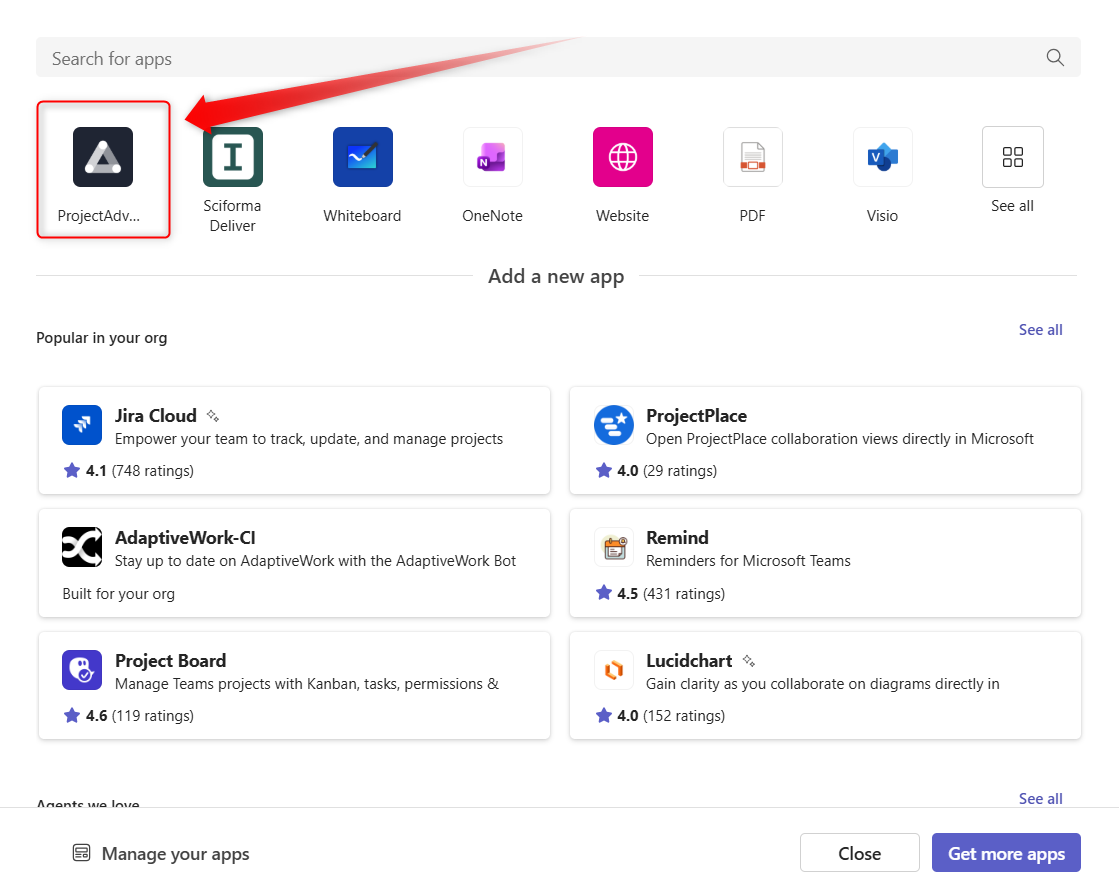Image resolution: width=1119 pixels, height=893 pixels.
Task: Open the ProjectAdv... app tile
Action: pos(103,170)
